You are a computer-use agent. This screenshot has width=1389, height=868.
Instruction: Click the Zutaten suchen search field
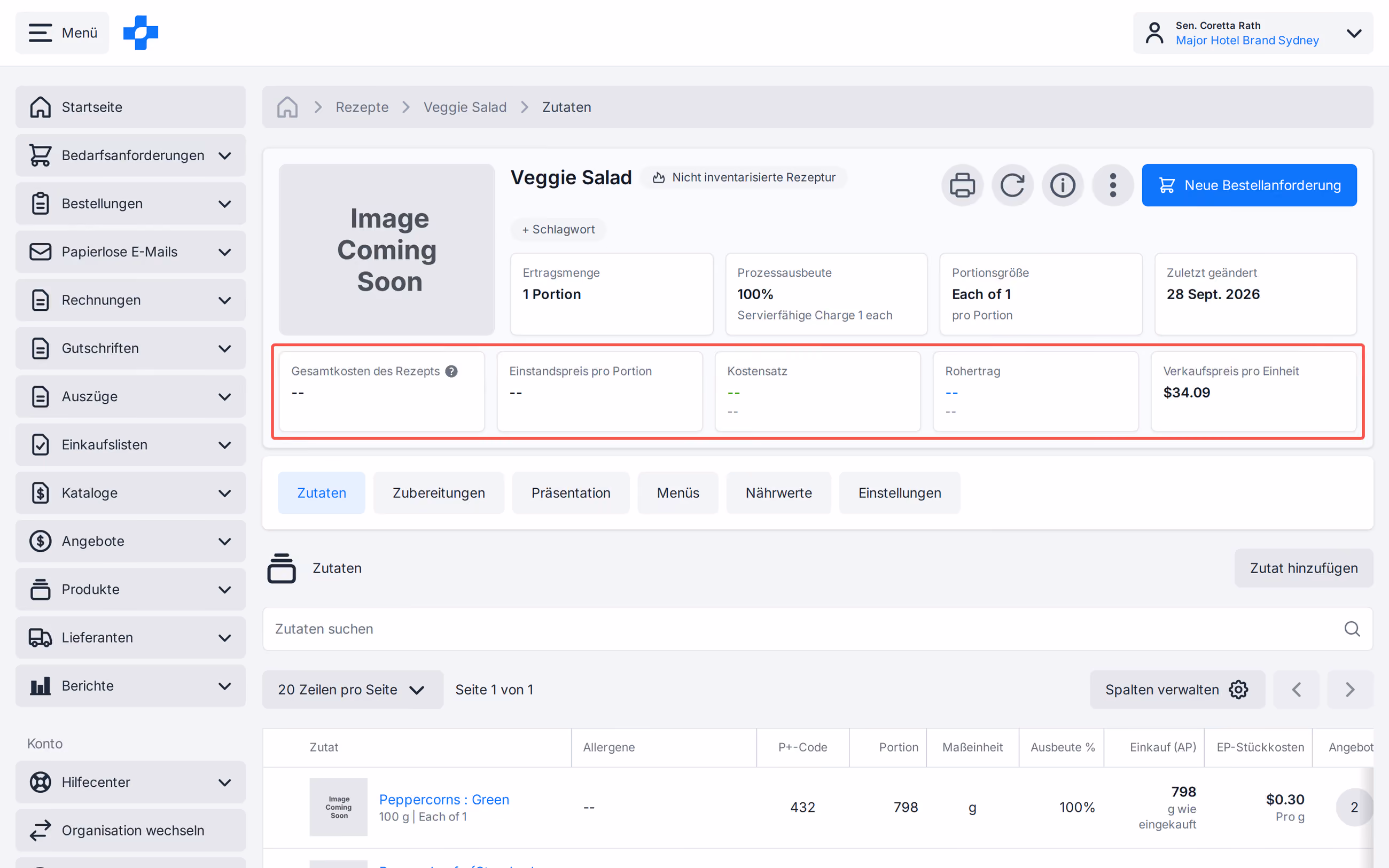tap(817, 629)
